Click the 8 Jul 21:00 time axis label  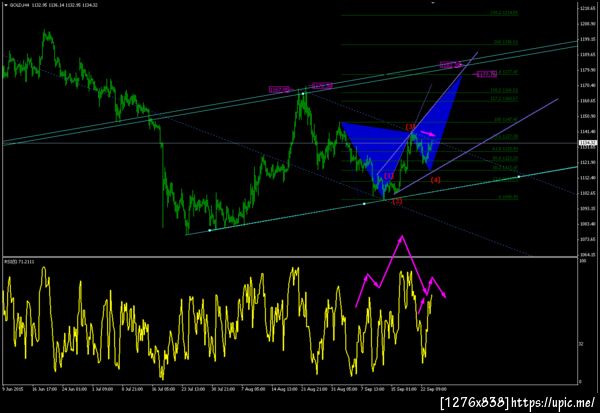[132, 389]
